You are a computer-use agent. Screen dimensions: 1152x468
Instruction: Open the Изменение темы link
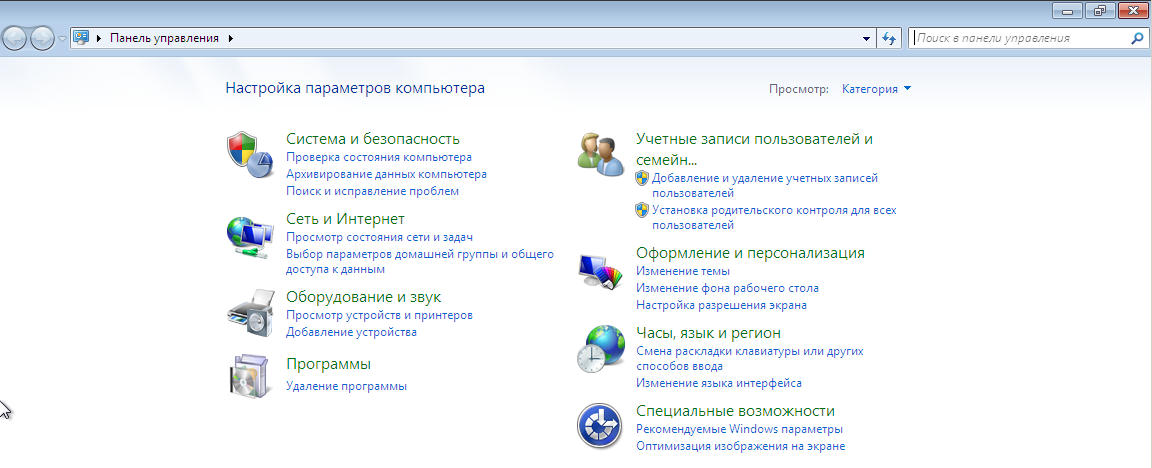pos(683,271)
